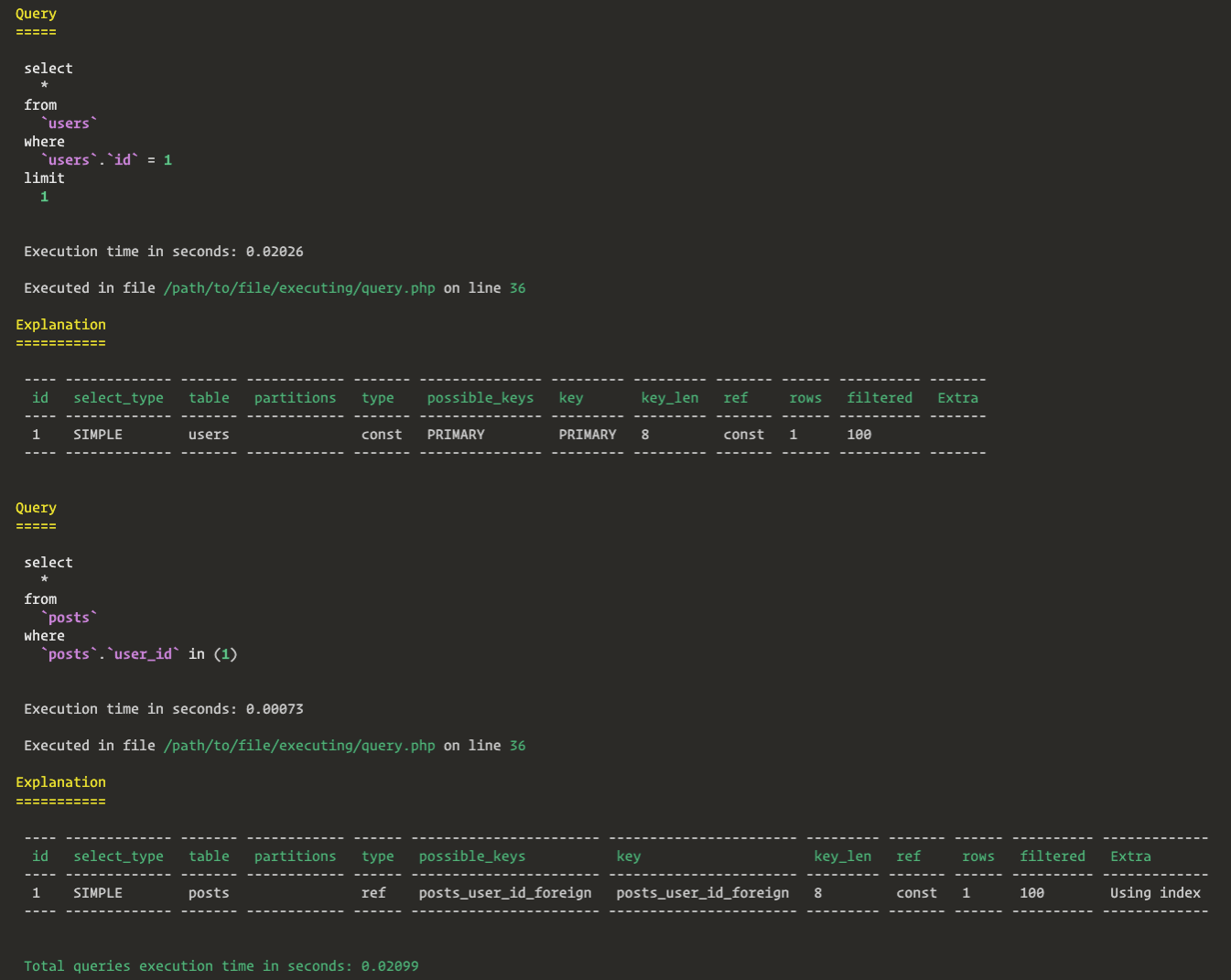Click the SIMPLE cell in the users row
1231x980 pixels.
98,435
